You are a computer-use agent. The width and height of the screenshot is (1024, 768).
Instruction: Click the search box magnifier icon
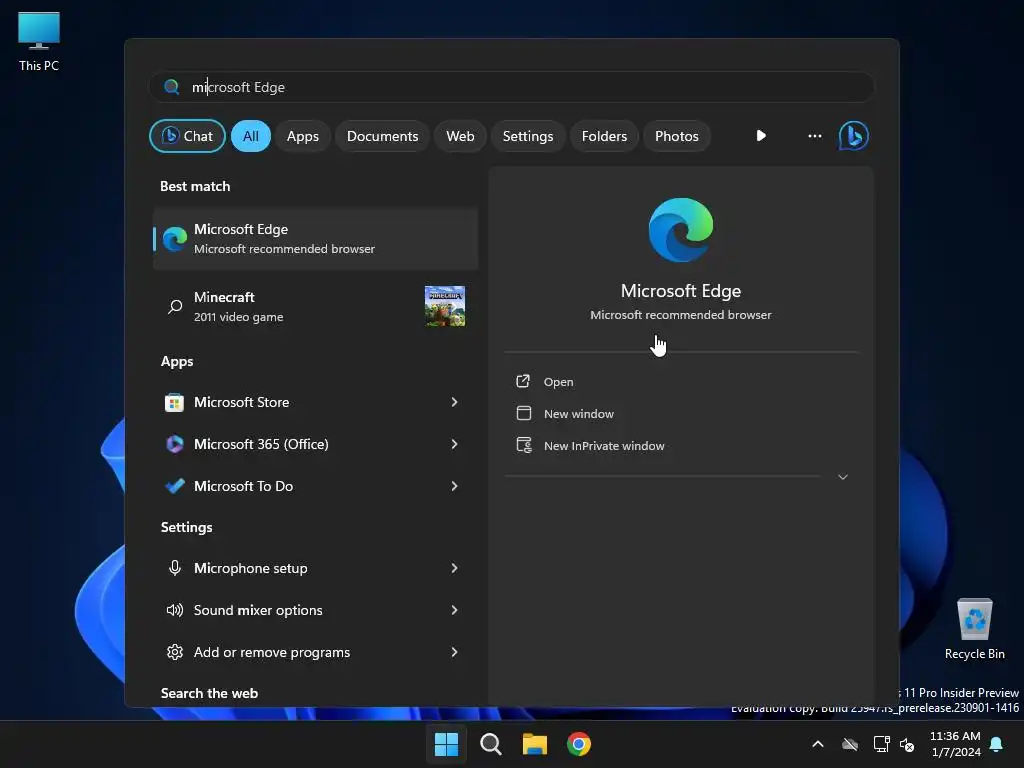pos(172,87)
